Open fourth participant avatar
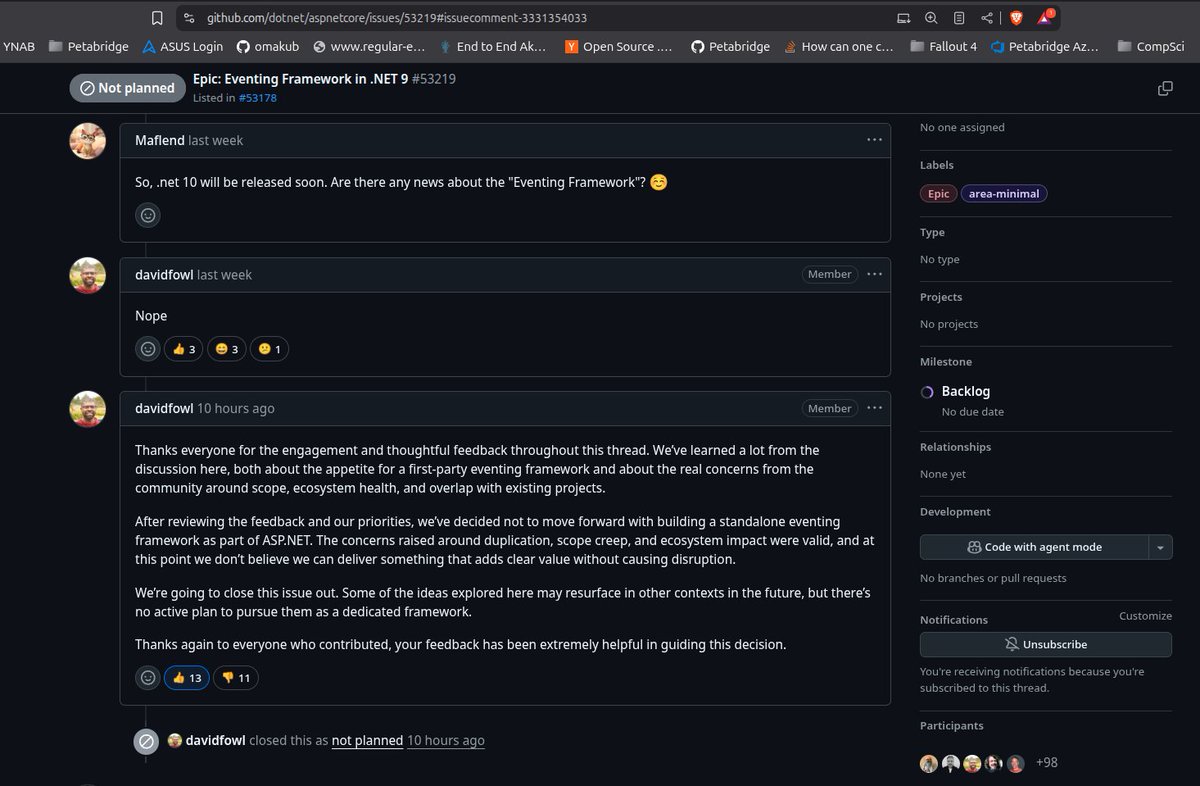This screenshot has width=1200, height=786. (x=994, y=763)
